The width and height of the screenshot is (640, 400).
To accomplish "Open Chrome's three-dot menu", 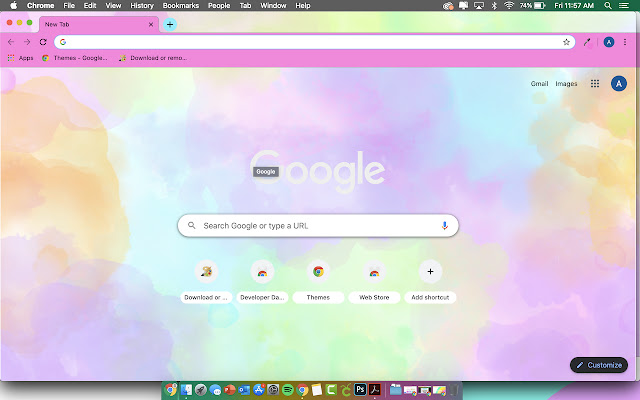I will coord(624,42).
